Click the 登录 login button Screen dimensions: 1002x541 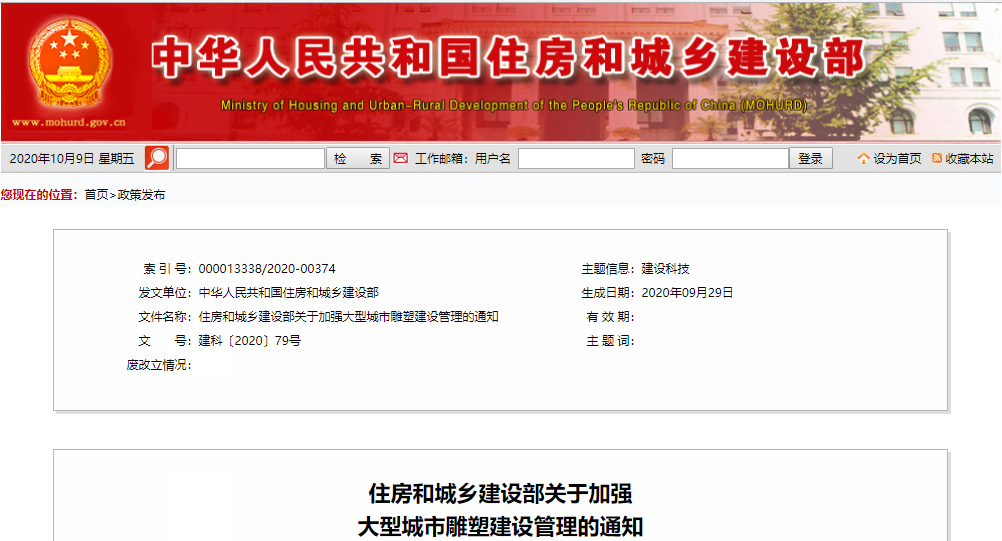click(810, 158)
